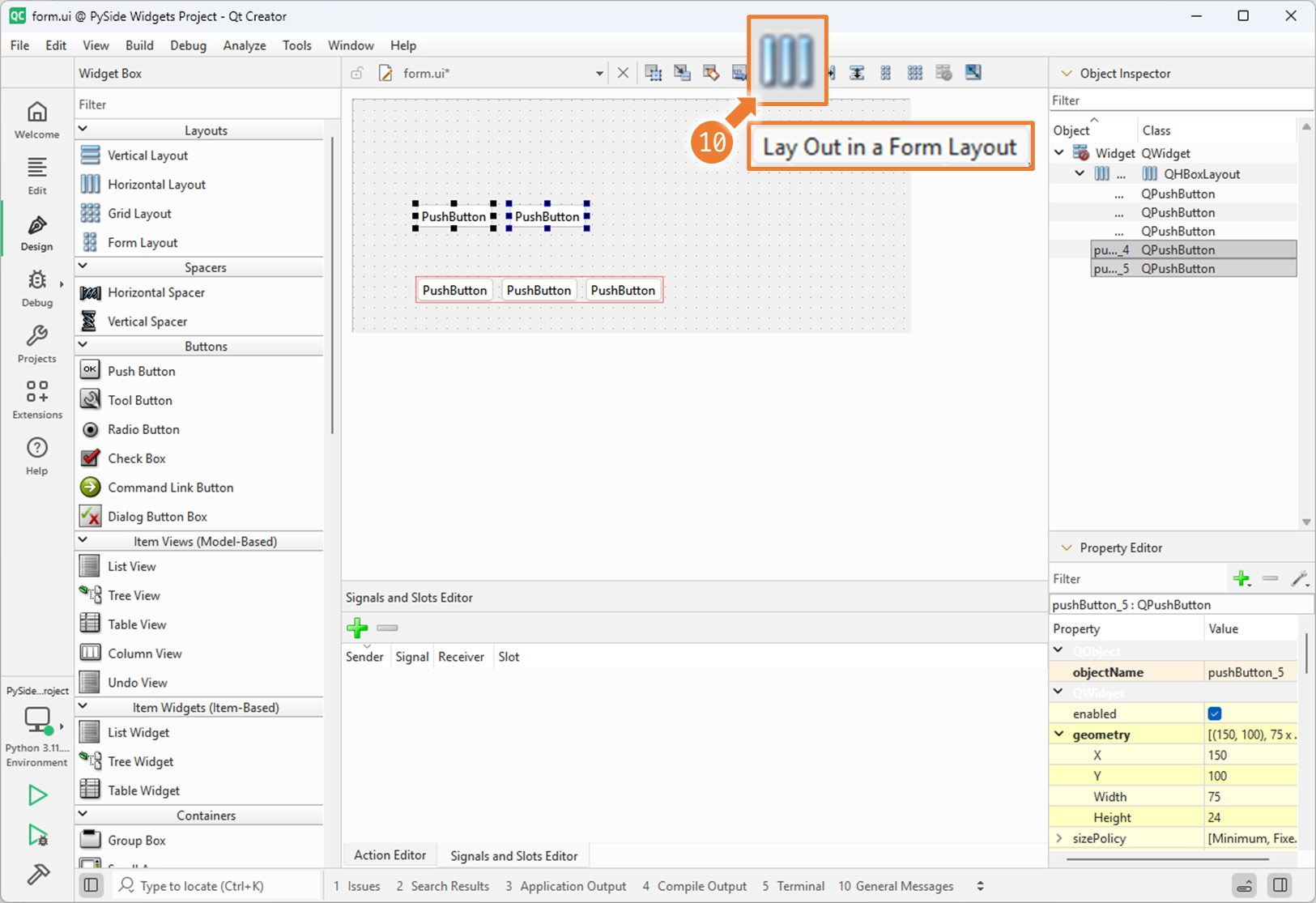Select Edit Signals/Slots tool in toolbar

coord(683,73)
